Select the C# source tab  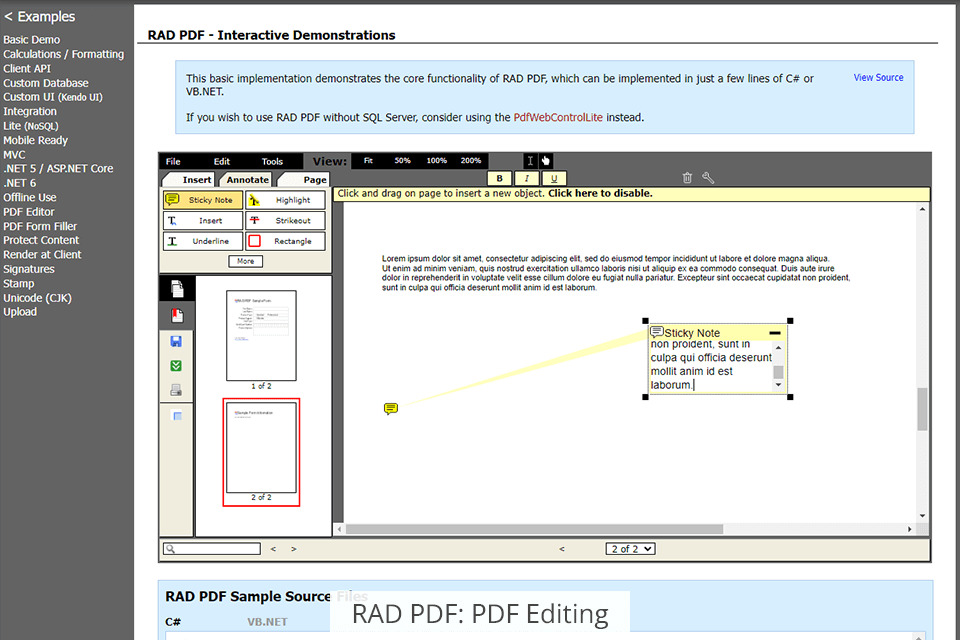[173, 622]
